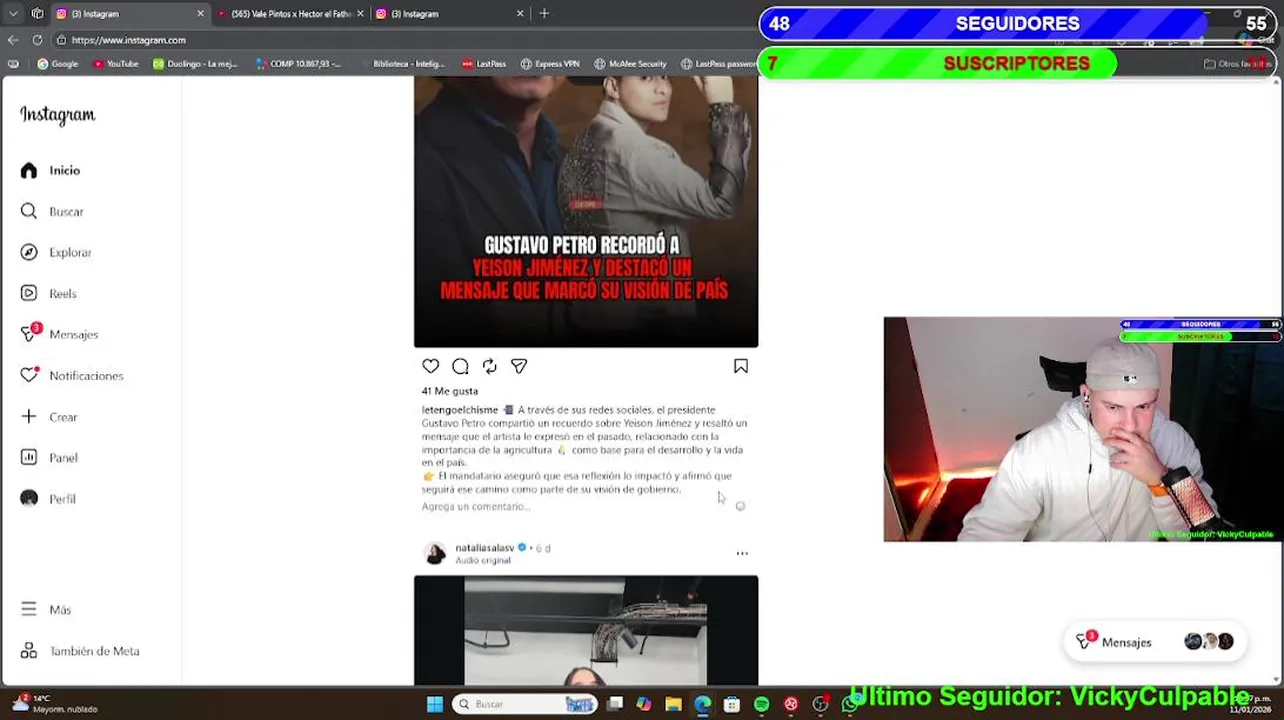Viewport: 1284px width, 720px height.
Task: Open Microsoft Edge in the taskbar
Action: pos(703,704)
